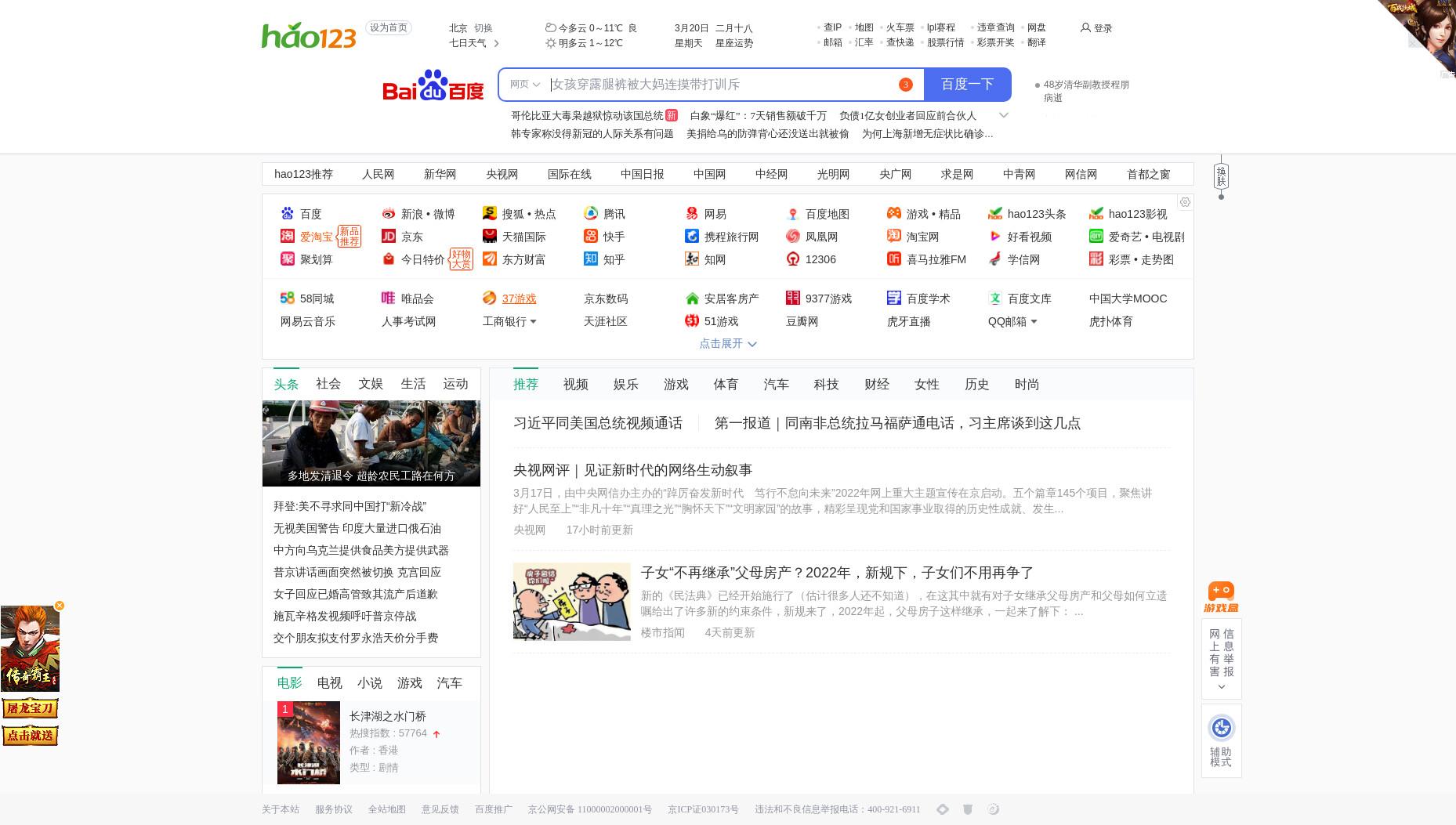
Task: Close the floating game advertisement
Action: tap(60, 606)
